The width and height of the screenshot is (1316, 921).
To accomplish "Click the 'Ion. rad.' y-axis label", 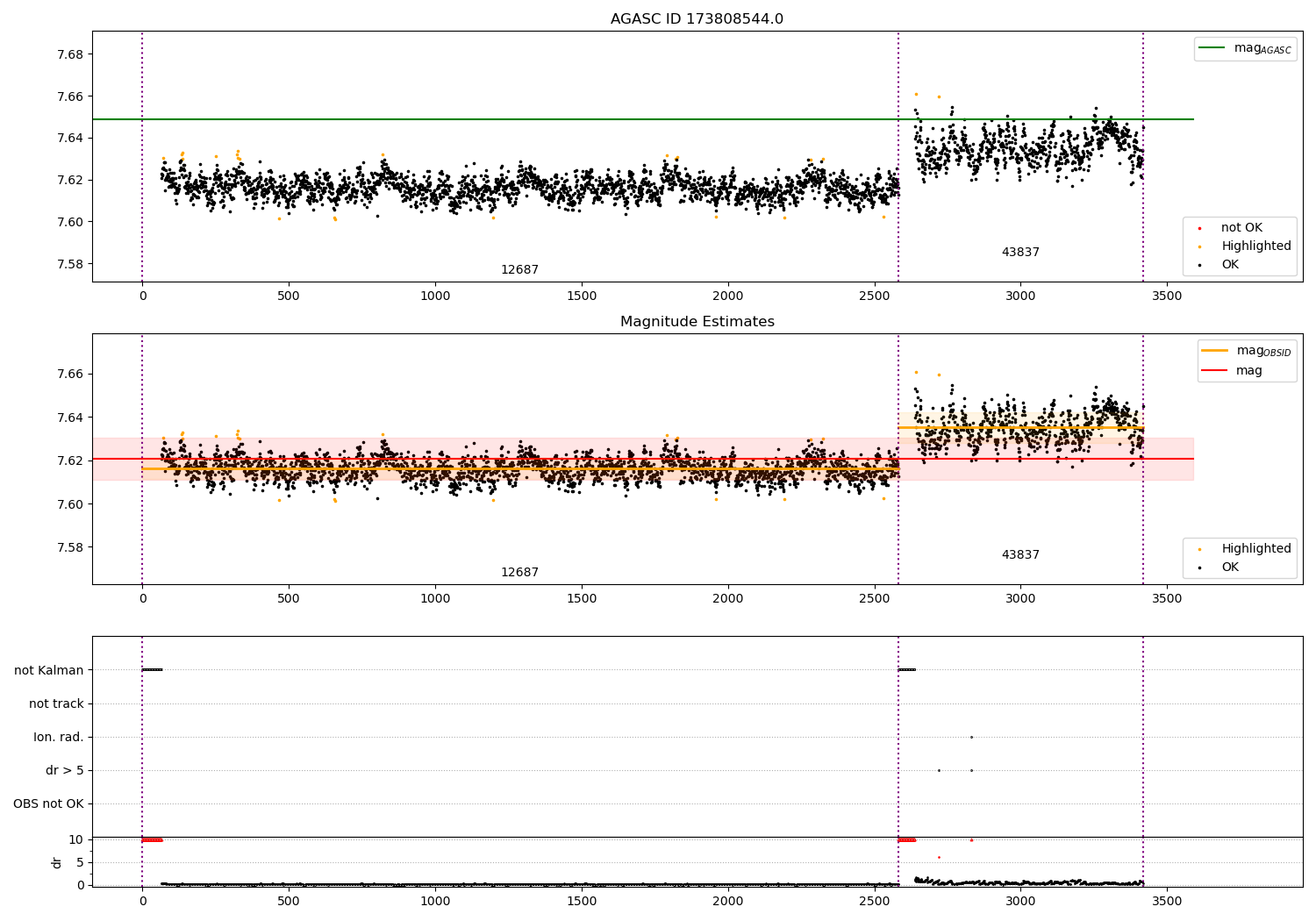I will [x=59, y=737].
